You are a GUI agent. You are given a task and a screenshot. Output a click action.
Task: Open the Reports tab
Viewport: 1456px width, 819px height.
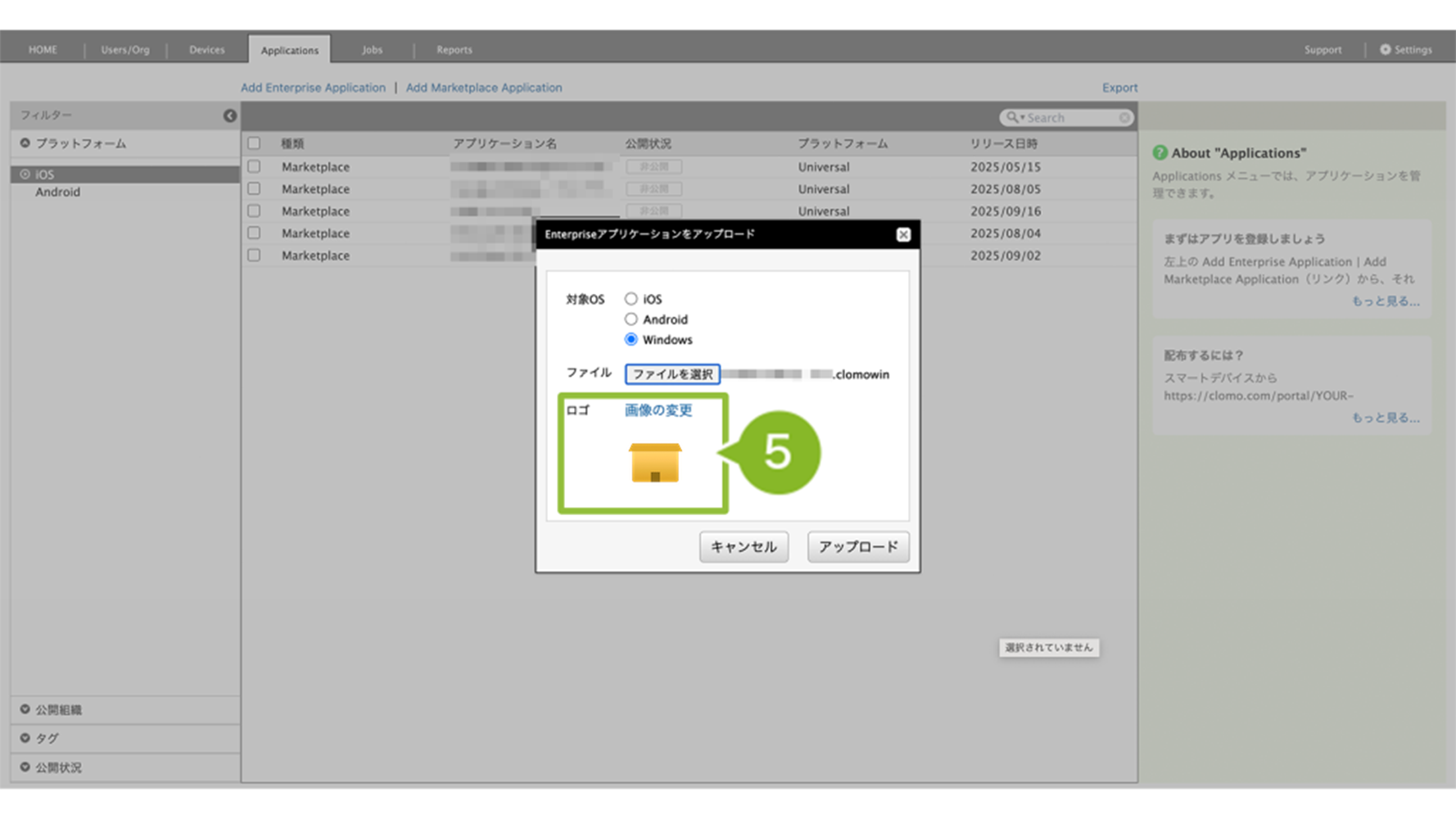point(454,49)
